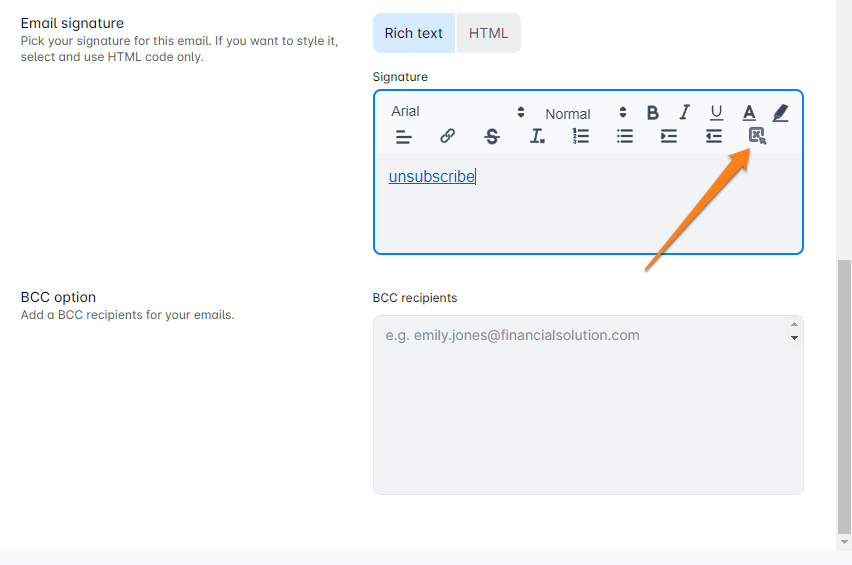Open the highlight background color tool
Screen dimensions: 852x565
[x=780, y=113]
